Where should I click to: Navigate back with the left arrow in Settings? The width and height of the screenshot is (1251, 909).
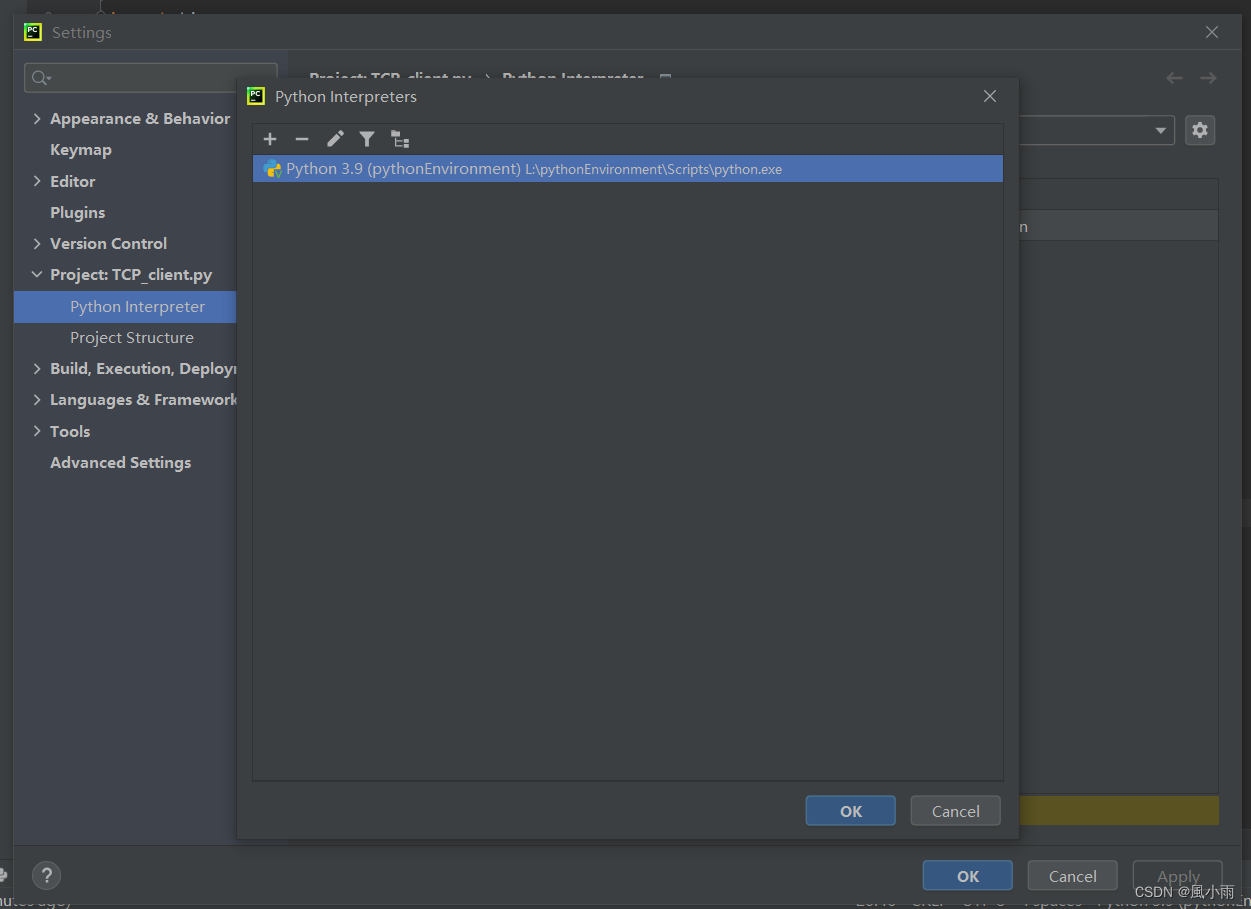pos(1174,78)
